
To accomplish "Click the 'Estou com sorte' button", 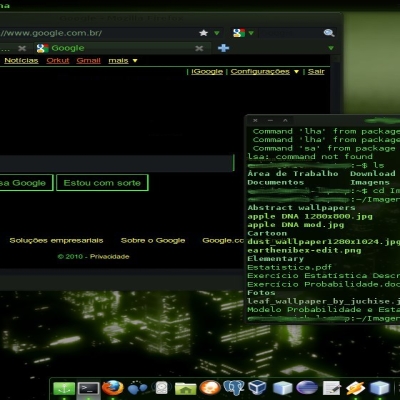I will click(x=102, y=183).
